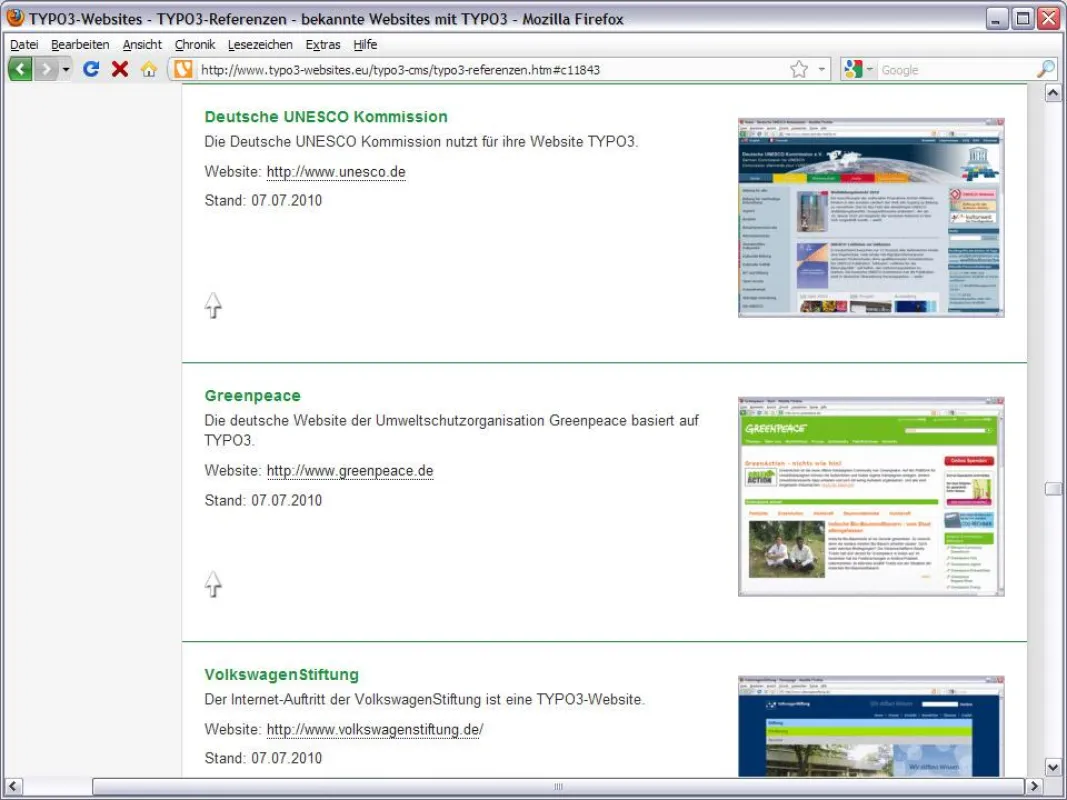Open the Lesezeichen menu
Screen dimensions: 1067x800
260,44
